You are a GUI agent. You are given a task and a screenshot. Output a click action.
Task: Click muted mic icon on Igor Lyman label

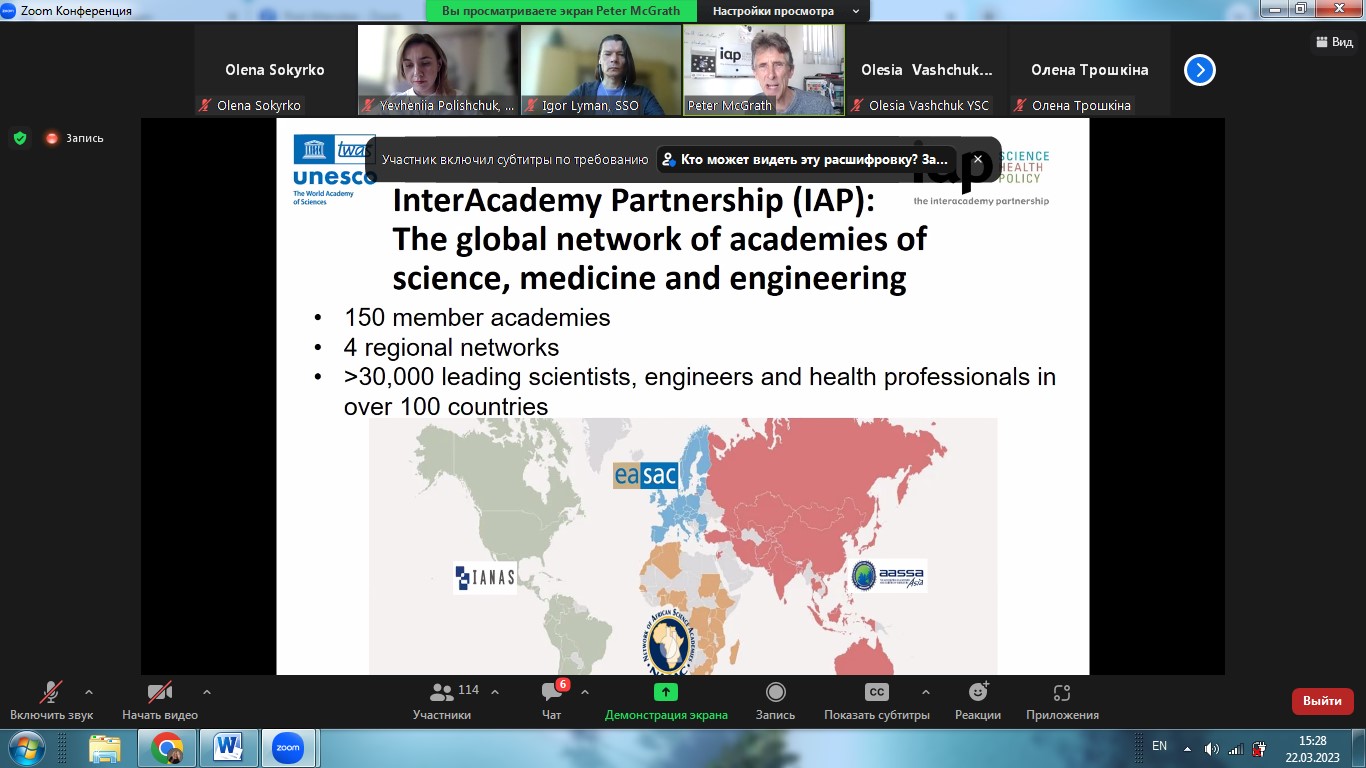[532, 105]
